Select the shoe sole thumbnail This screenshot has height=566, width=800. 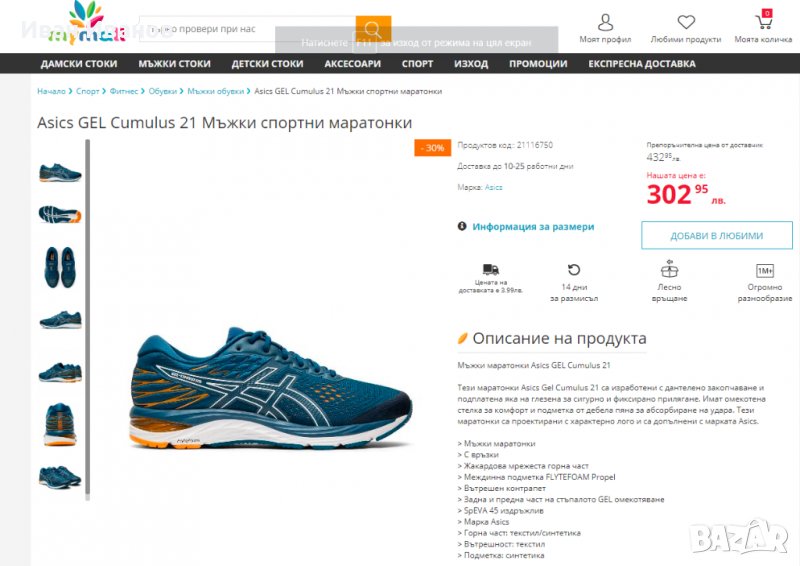coord(60,214)
